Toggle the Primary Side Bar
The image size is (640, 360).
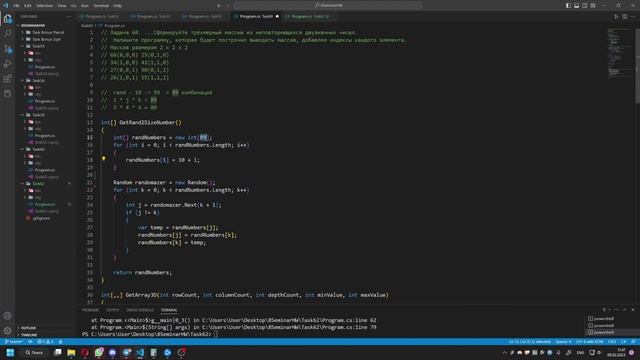point(568,6)
